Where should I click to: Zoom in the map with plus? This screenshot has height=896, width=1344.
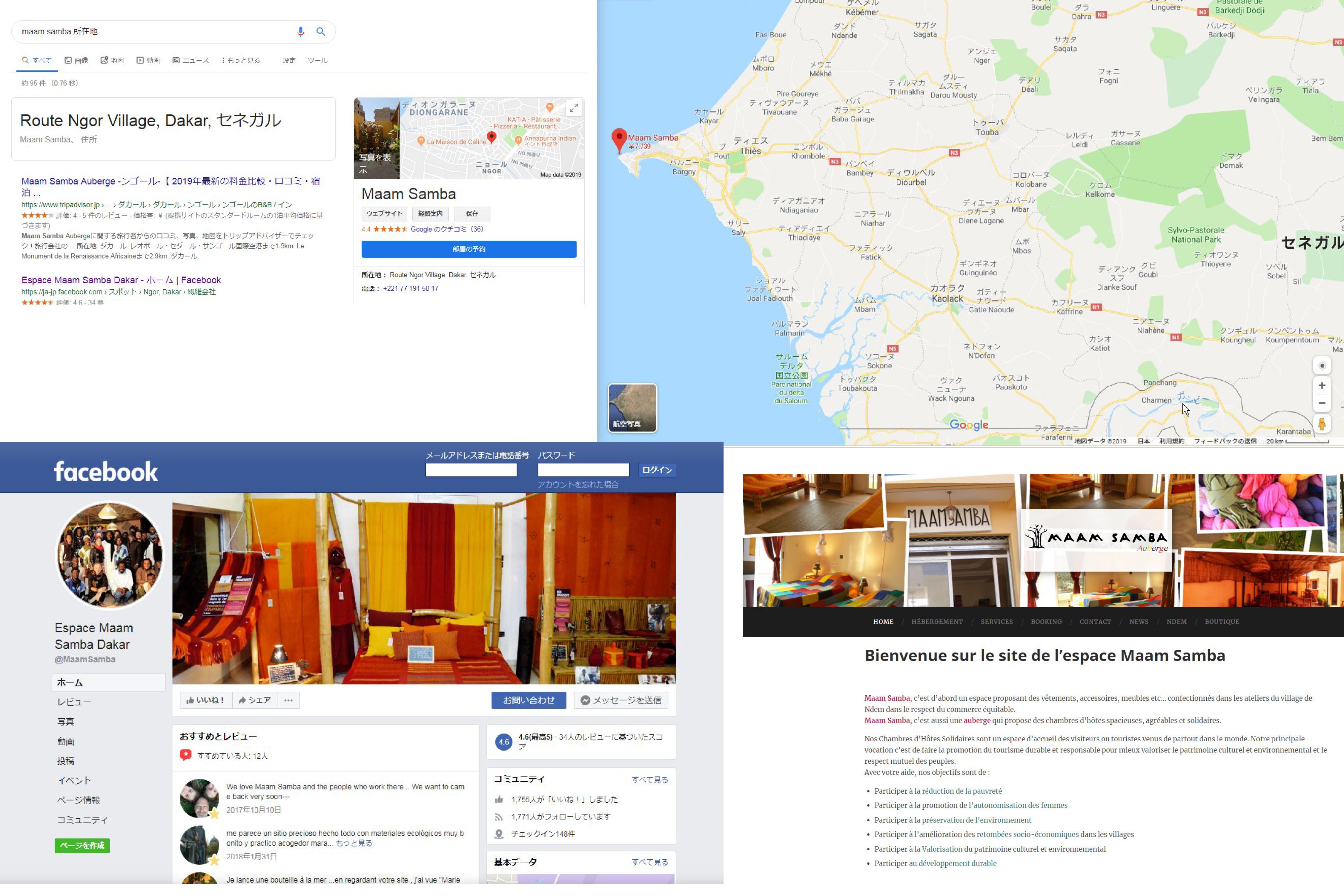(1322, 386)
